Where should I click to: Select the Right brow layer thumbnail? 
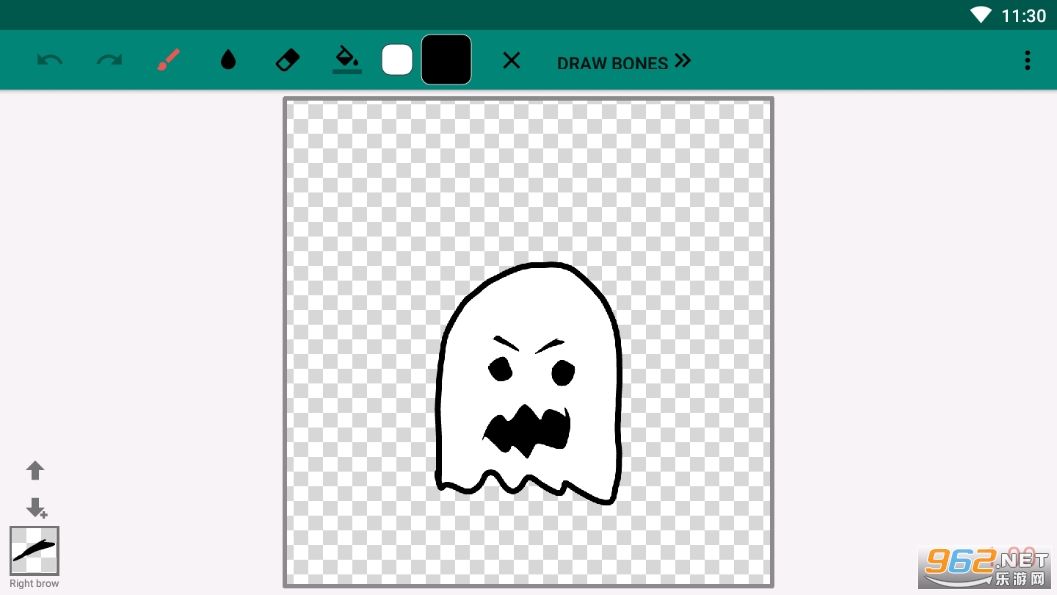[35, 551]
